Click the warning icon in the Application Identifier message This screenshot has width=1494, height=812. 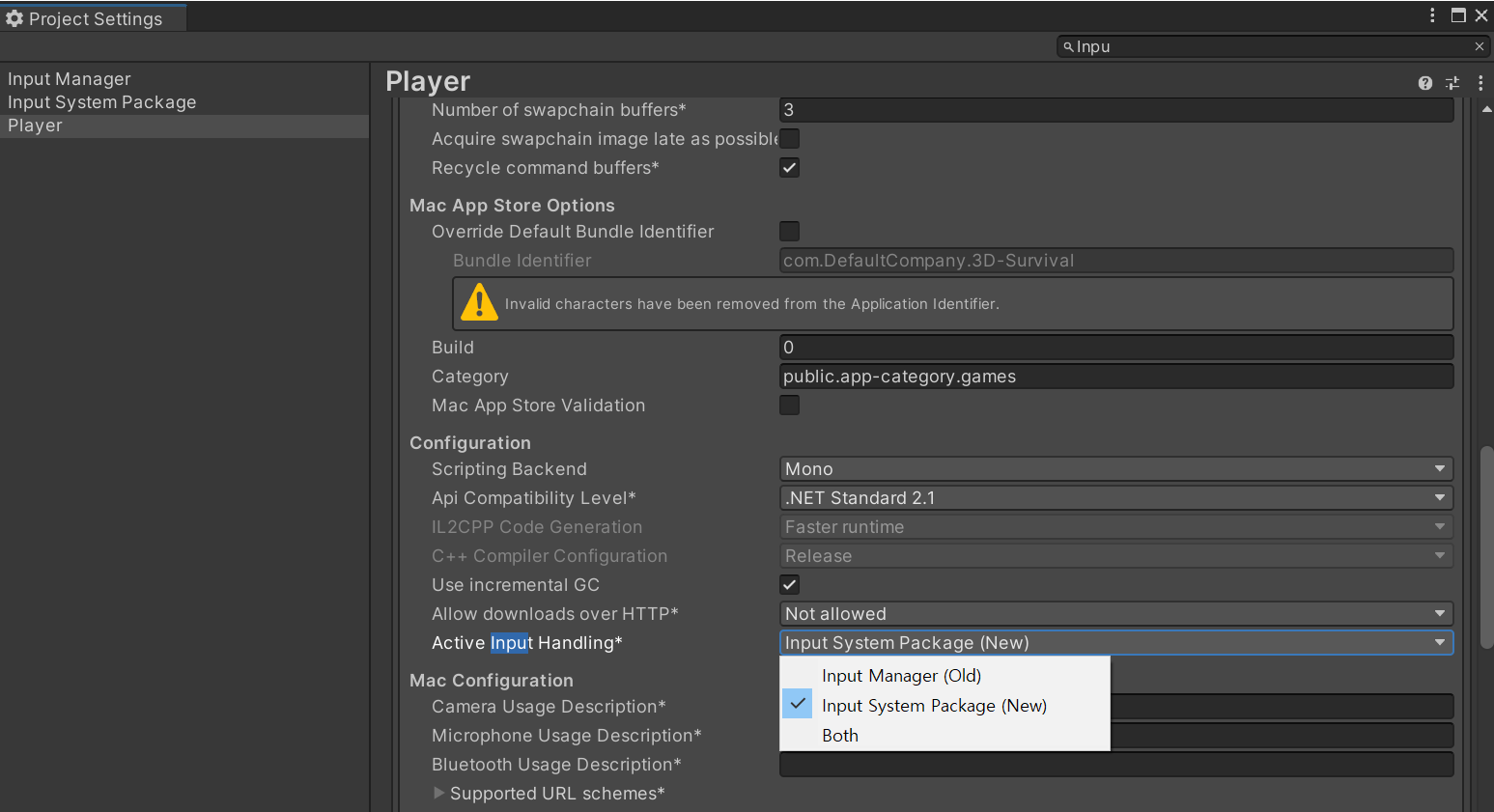coord(479,303)
